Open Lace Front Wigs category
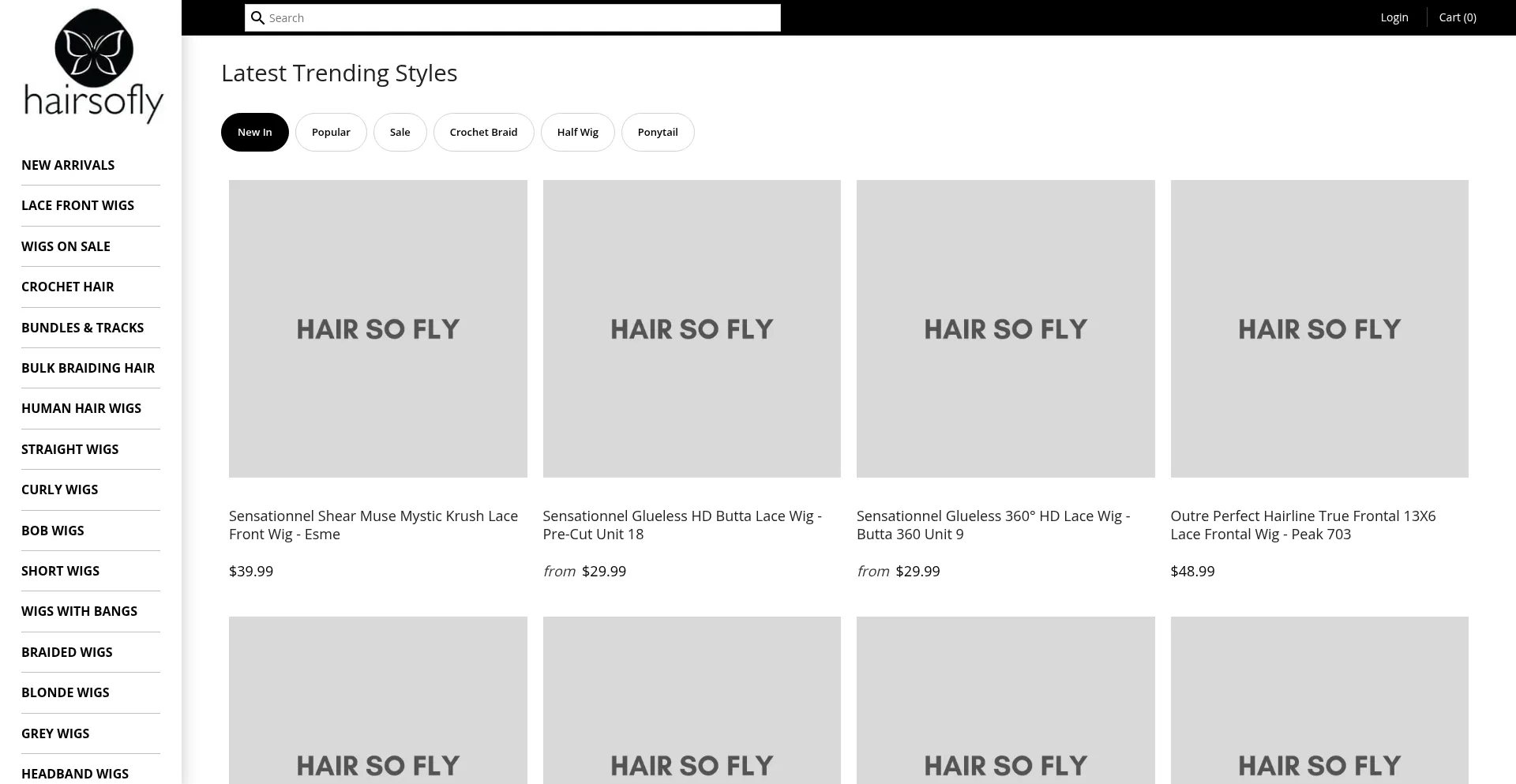 pos(77,205)
